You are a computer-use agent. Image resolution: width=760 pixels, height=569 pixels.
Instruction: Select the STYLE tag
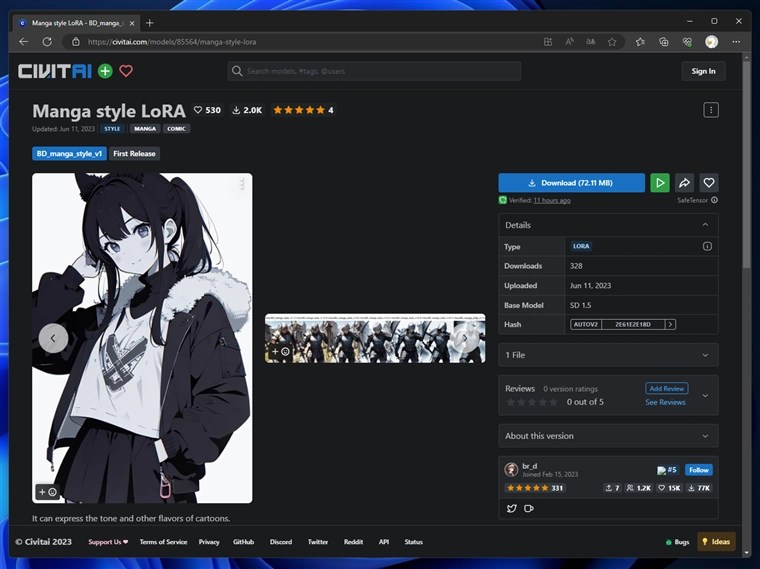(x=112, y=128)
